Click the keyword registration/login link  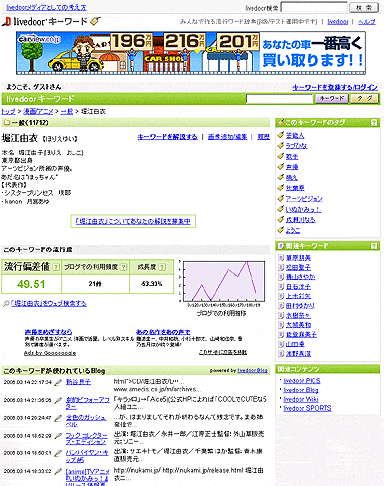coord(335,87)
